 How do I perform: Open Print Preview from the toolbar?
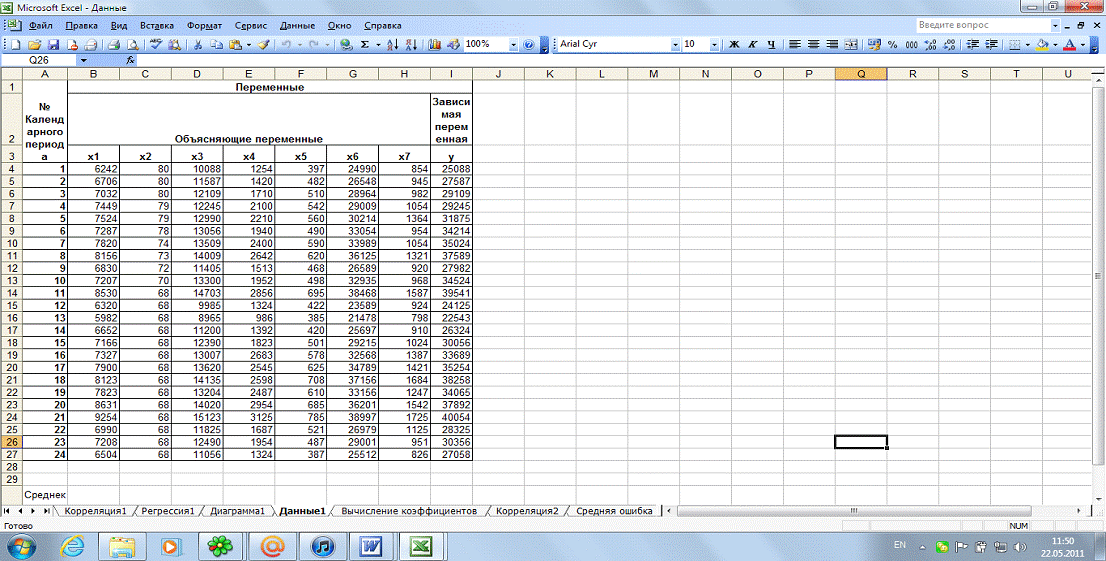click(x=130, y=45)
